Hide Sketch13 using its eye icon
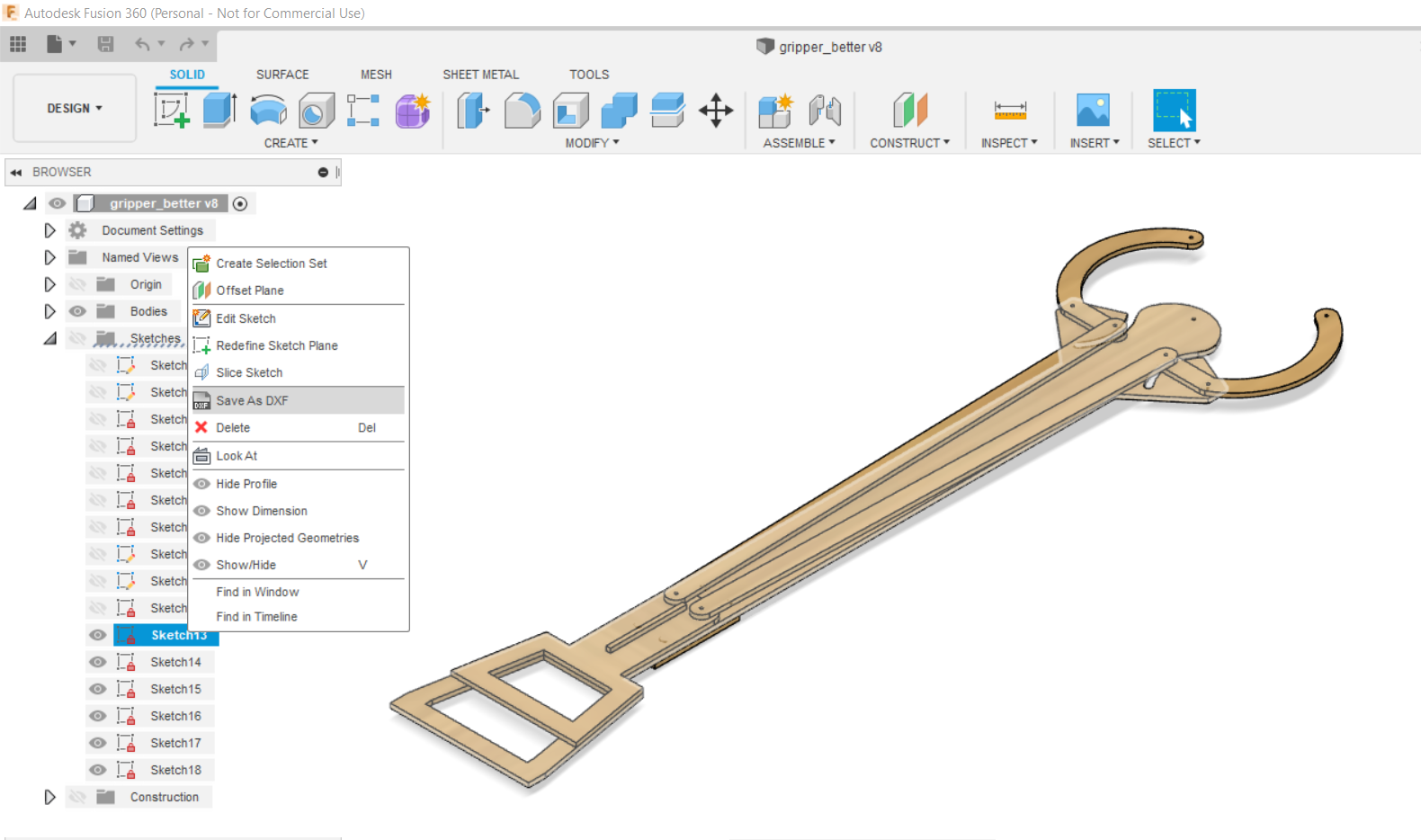The width and height of the screenshot is (1421, 840). [x=98, y=635]
